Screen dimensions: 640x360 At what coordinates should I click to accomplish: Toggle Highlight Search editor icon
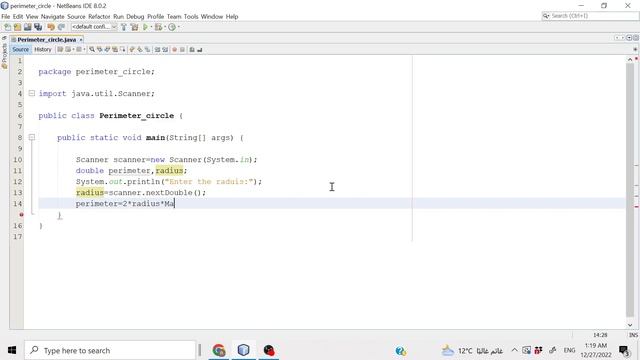click(115, 49)
